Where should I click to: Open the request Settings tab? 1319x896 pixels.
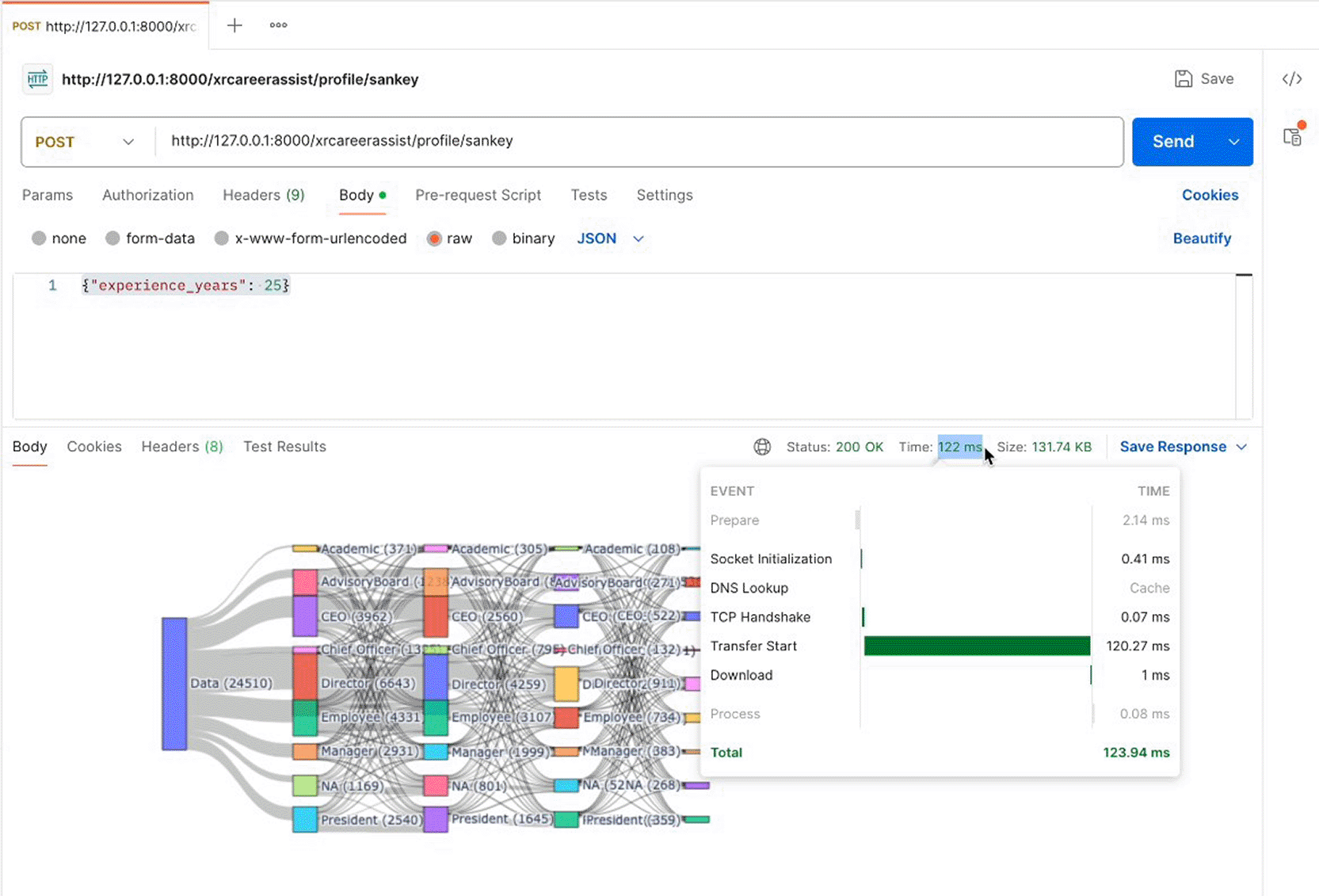tap(665, 195)
